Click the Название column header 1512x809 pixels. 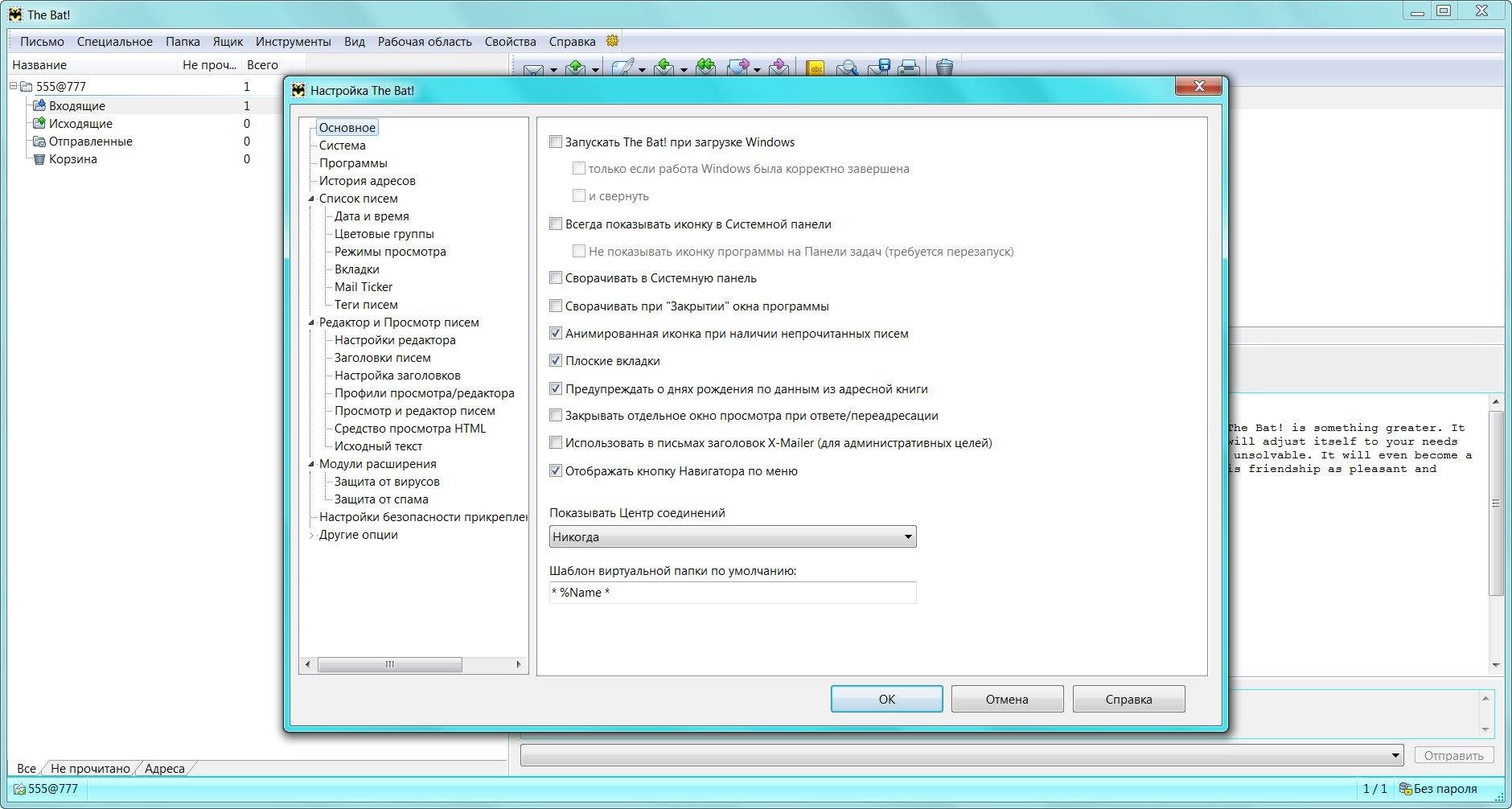point(92,65)
